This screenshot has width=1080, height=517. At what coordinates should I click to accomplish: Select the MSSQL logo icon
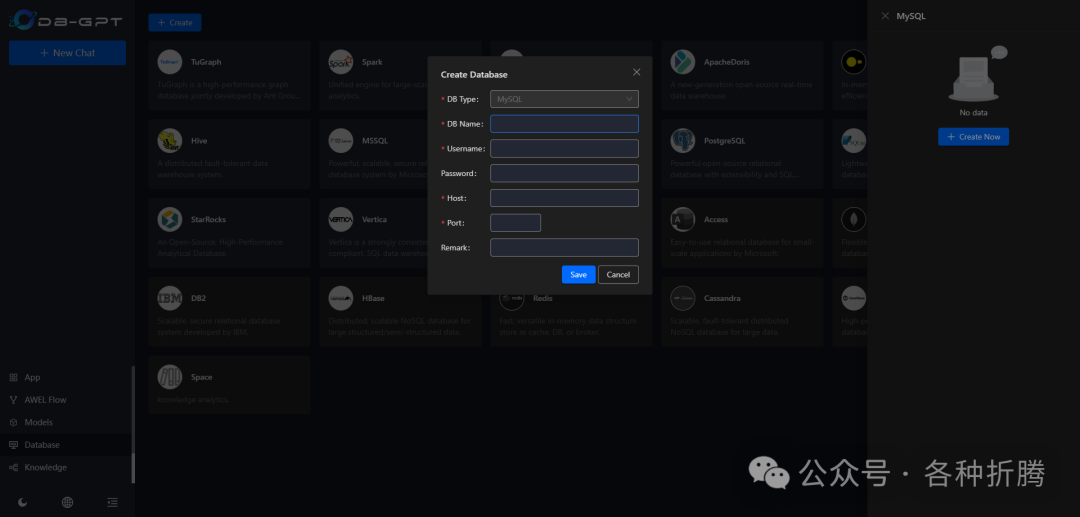tap(341, 140)
